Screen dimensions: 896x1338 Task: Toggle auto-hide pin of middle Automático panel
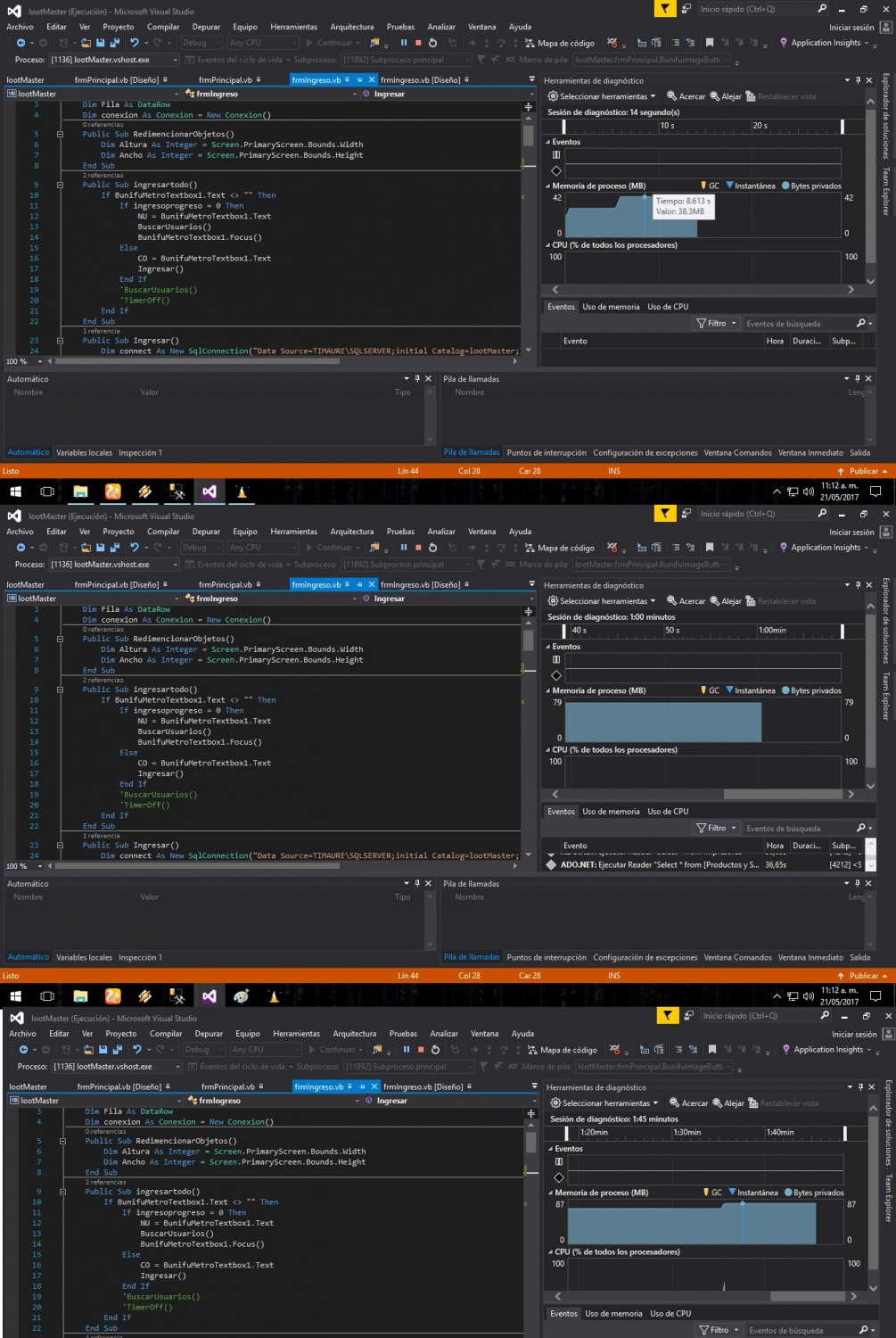pyautogui.click(x=417, y=884)
